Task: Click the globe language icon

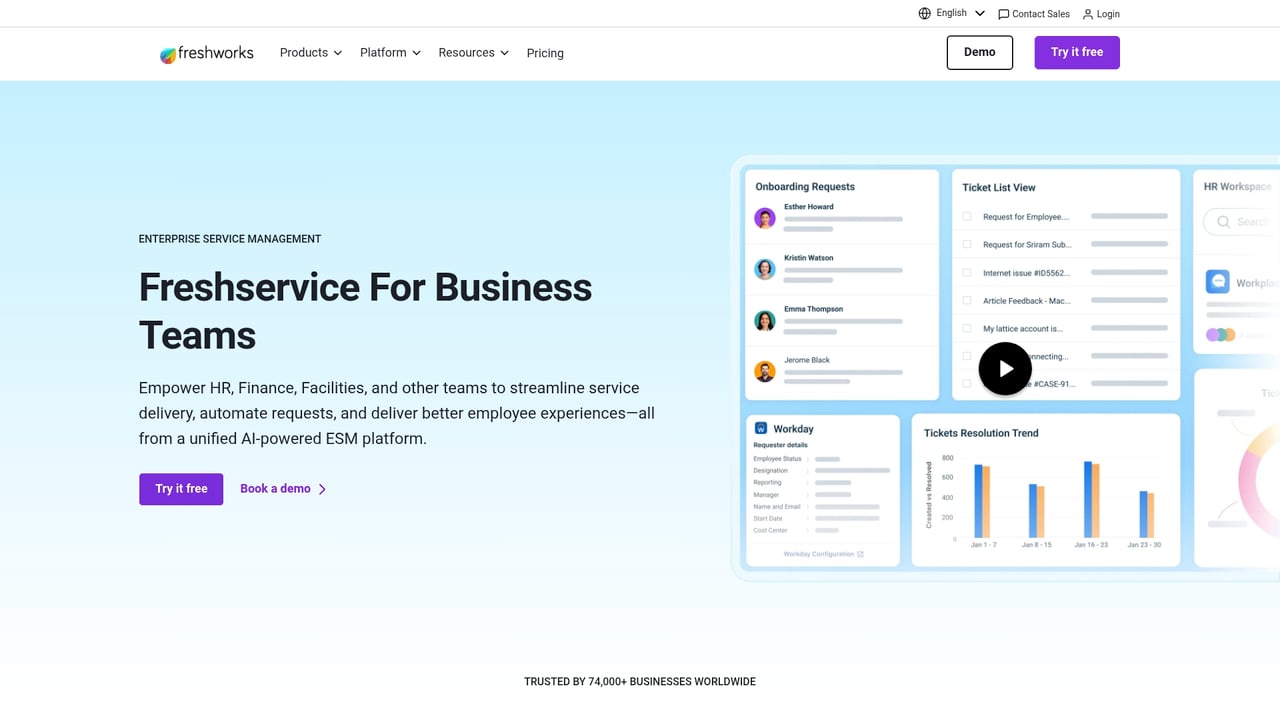Action: (925, 13)
